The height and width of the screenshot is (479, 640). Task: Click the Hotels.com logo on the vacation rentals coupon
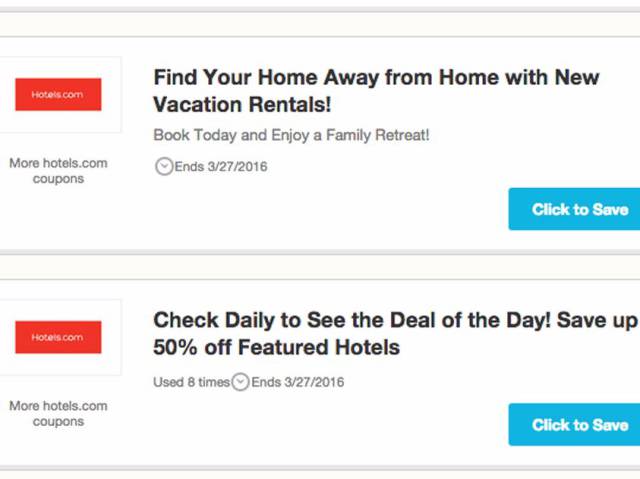[58, 94]
